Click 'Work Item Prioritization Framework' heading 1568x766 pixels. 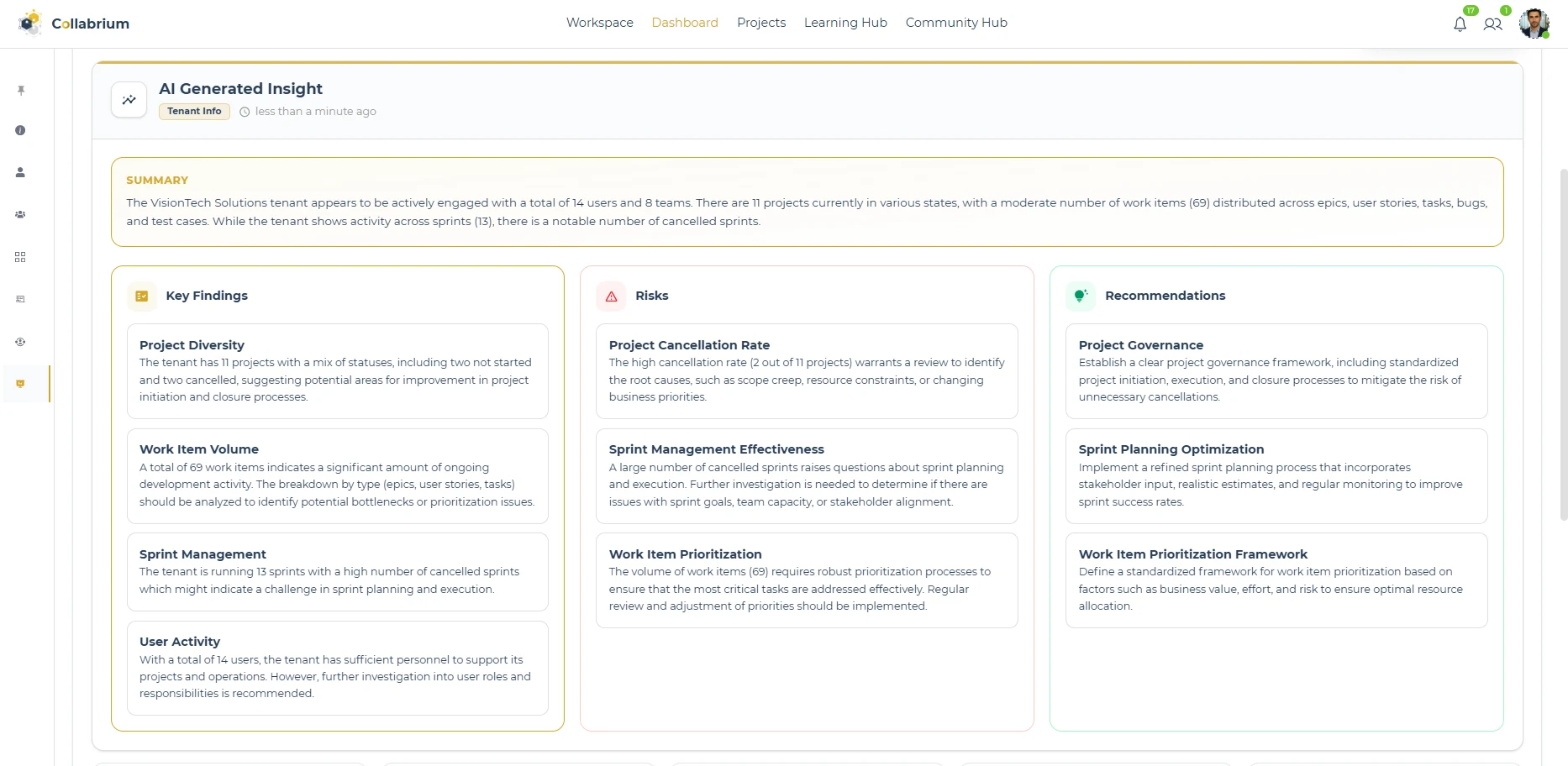pyautogui.click(x=1193, y=554)
